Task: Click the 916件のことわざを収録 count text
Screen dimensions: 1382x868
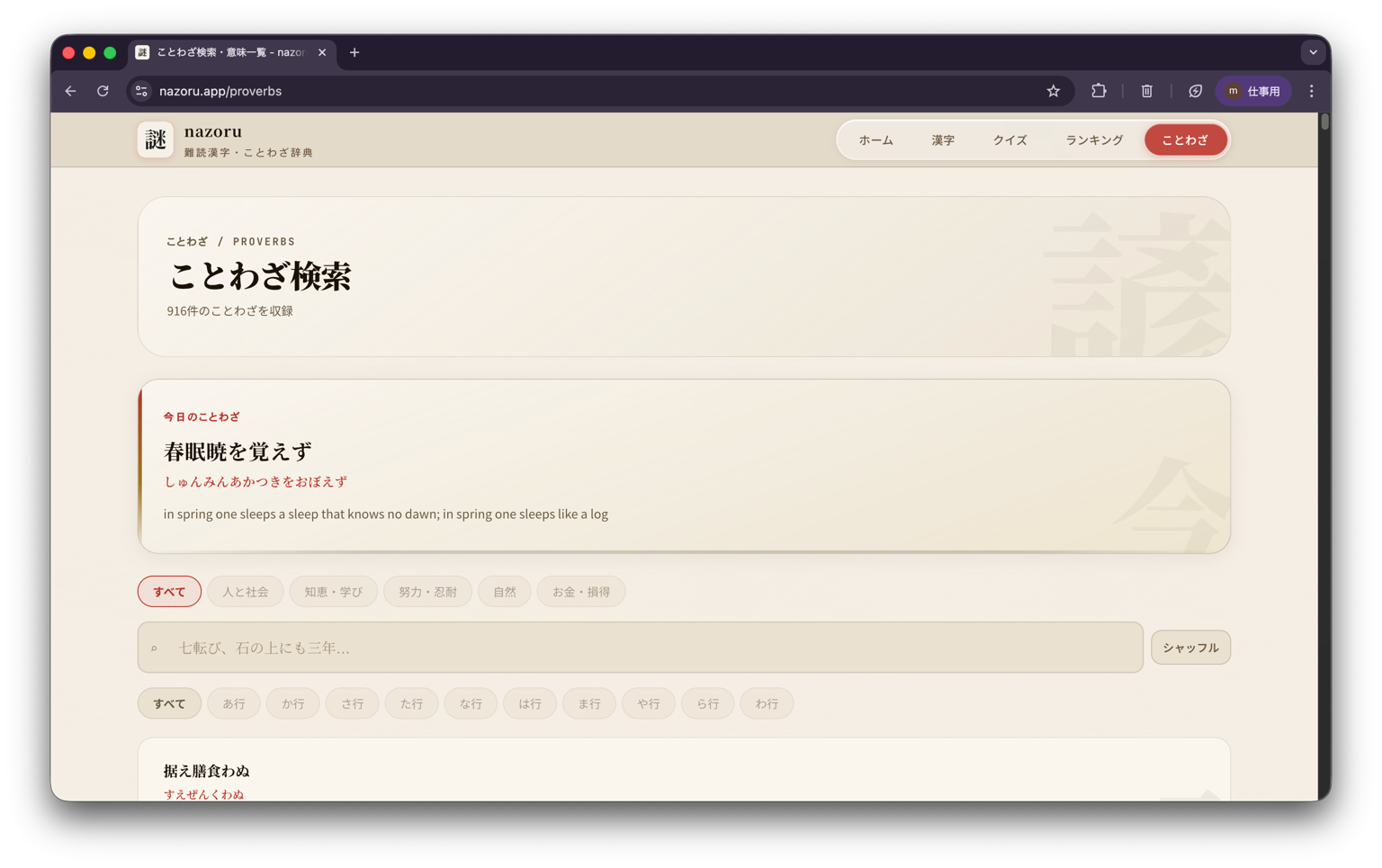Action: pyautogui.click(x=229, y=311)
